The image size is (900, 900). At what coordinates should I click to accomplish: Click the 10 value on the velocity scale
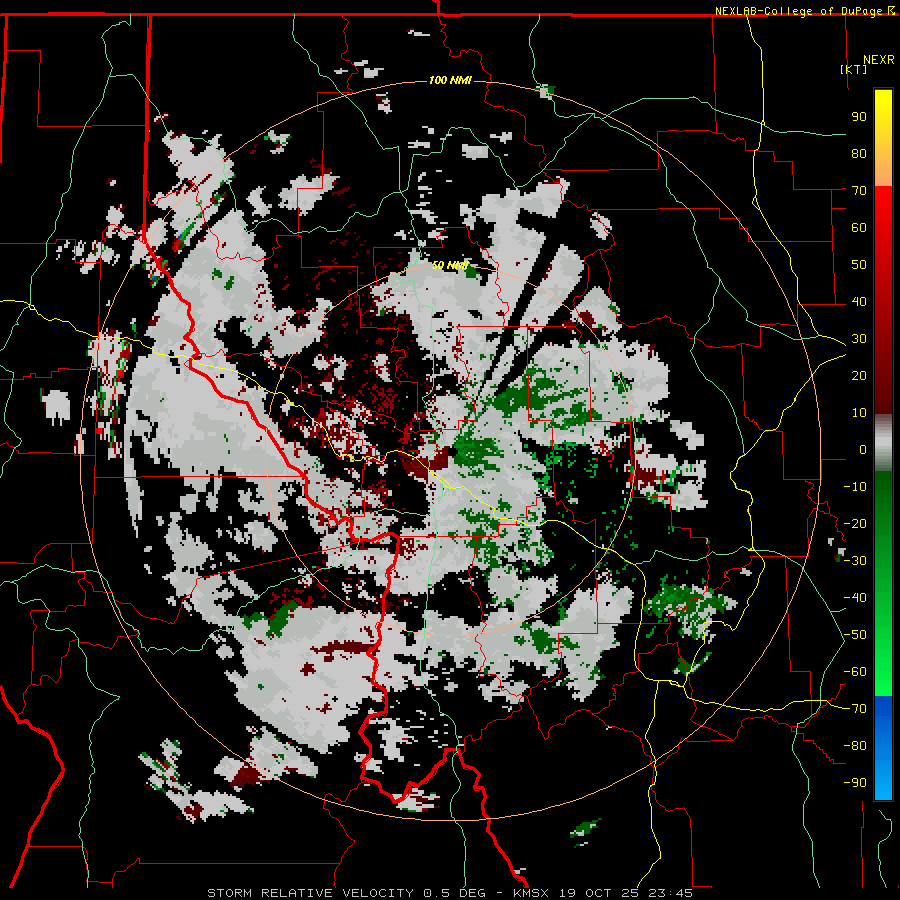point(859,413)
